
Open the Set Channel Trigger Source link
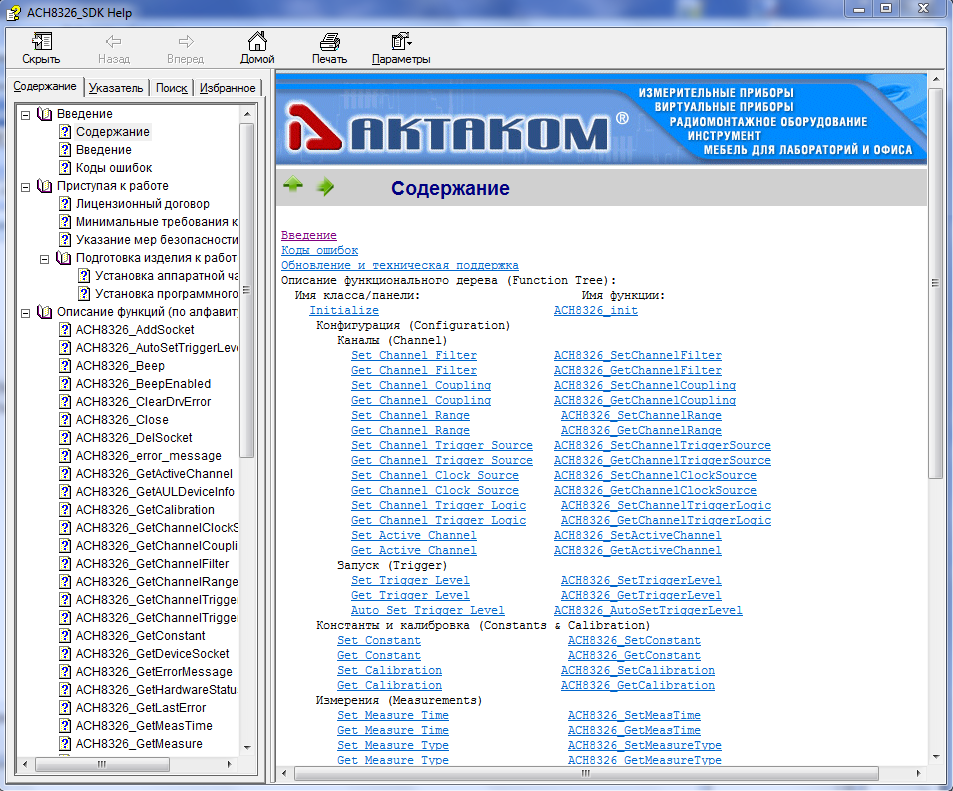[441, 446]
